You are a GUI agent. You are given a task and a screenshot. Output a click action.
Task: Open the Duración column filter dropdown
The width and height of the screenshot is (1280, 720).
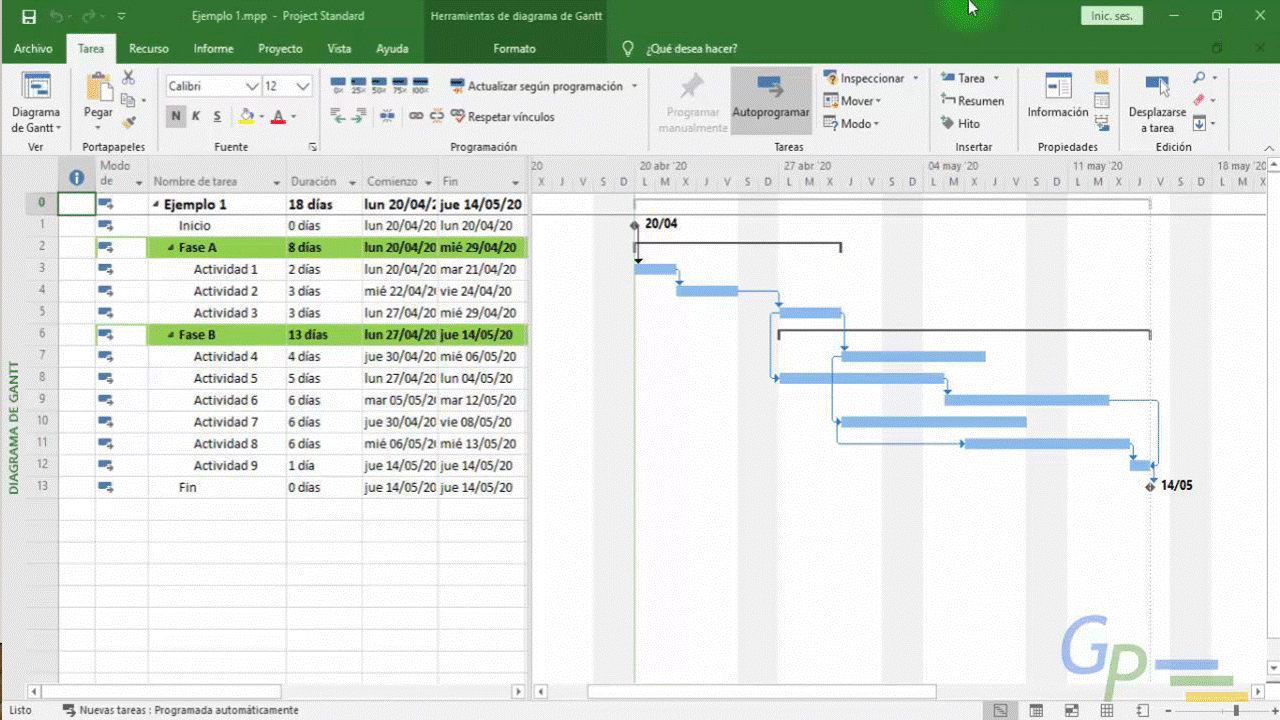(x=352, y=183)
